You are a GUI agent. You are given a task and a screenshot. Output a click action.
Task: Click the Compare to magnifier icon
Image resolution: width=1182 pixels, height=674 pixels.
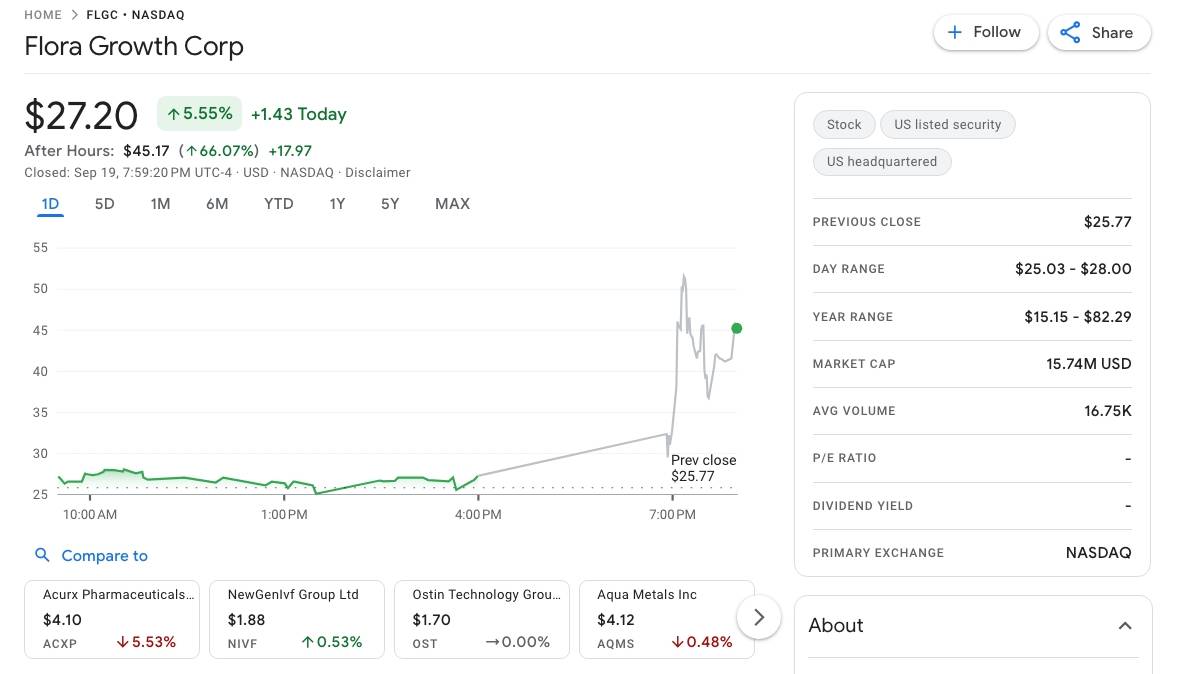pos(42,556)
